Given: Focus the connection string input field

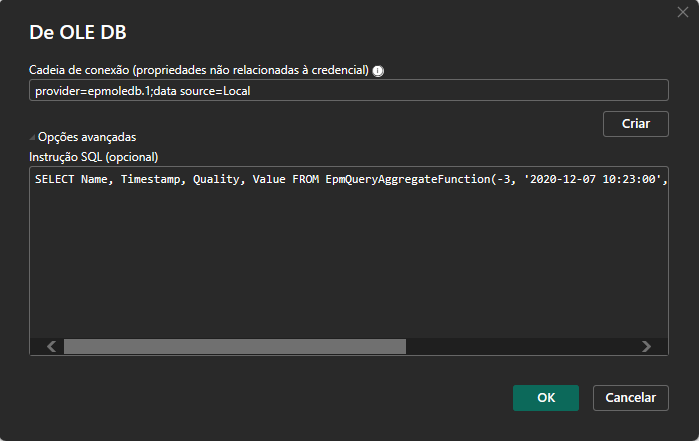Looking at the screenshot, I should click(349, 91).
